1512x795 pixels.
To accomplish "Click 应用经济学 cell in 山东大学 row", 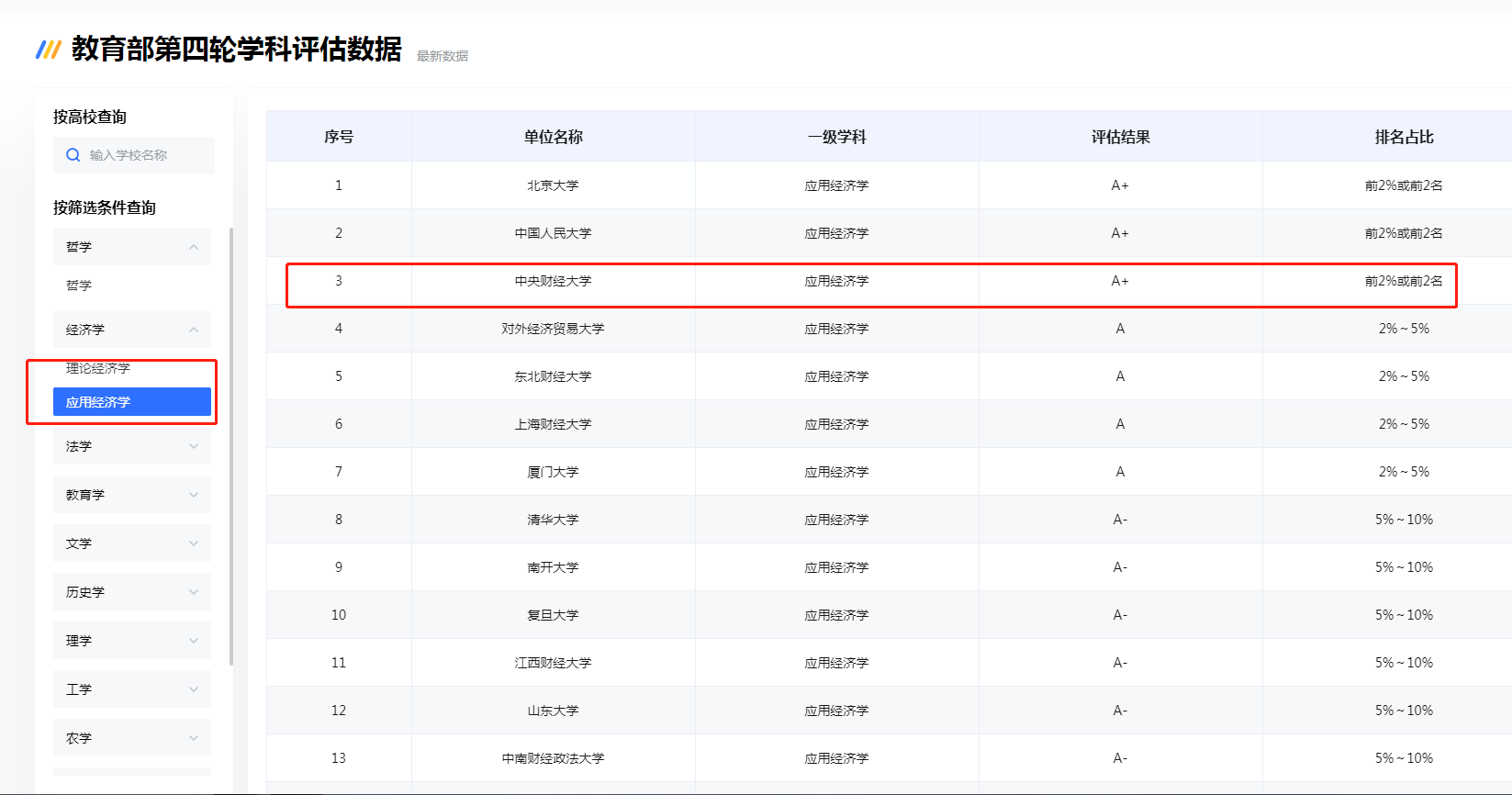I will 836,711.
